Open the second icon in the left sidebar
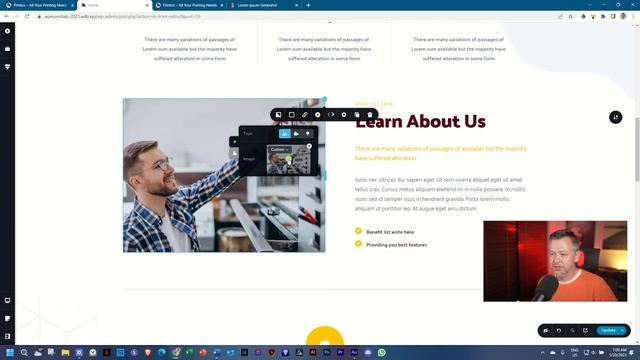The height and width of the screenshot is (360, 640). 7,49
